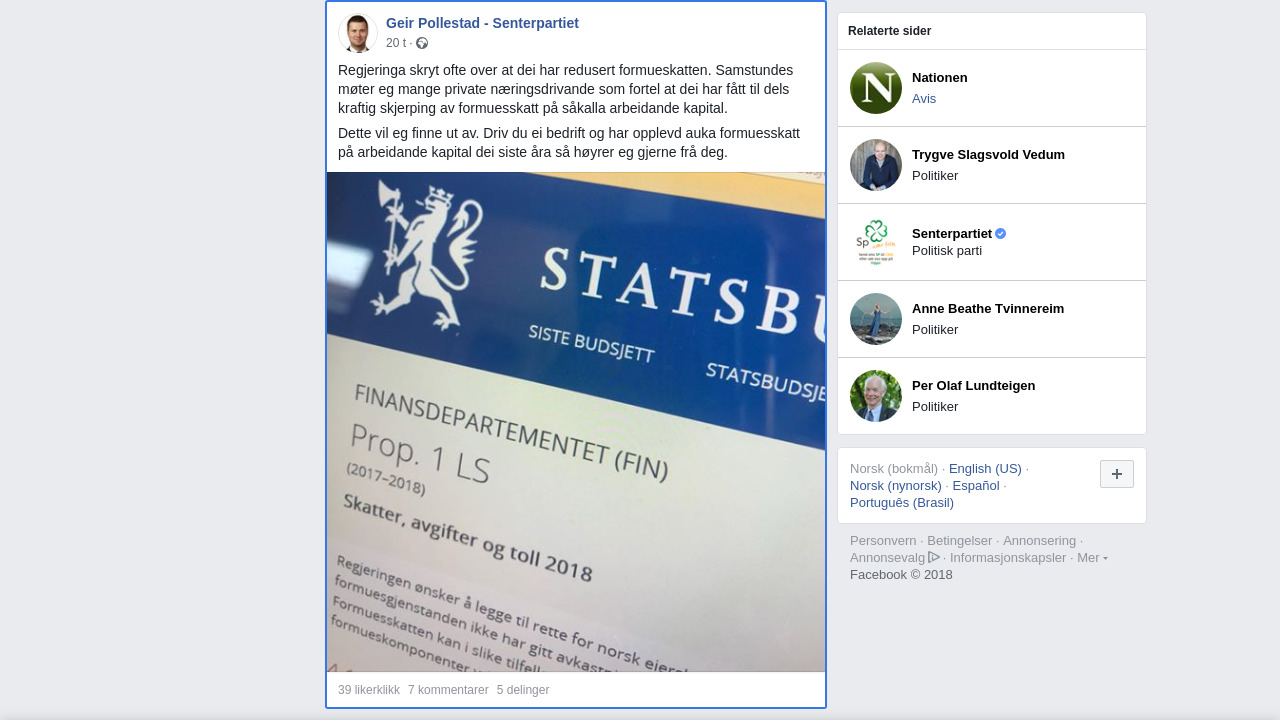
Task: Open Geir Pollestad's profile picture
Action: point(357,33)
